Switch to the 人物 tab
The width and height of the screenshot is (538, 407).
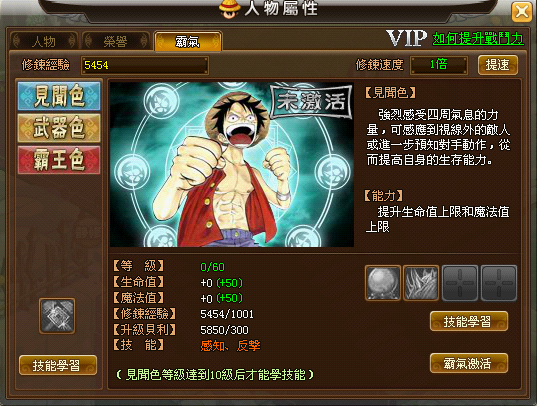44,41
